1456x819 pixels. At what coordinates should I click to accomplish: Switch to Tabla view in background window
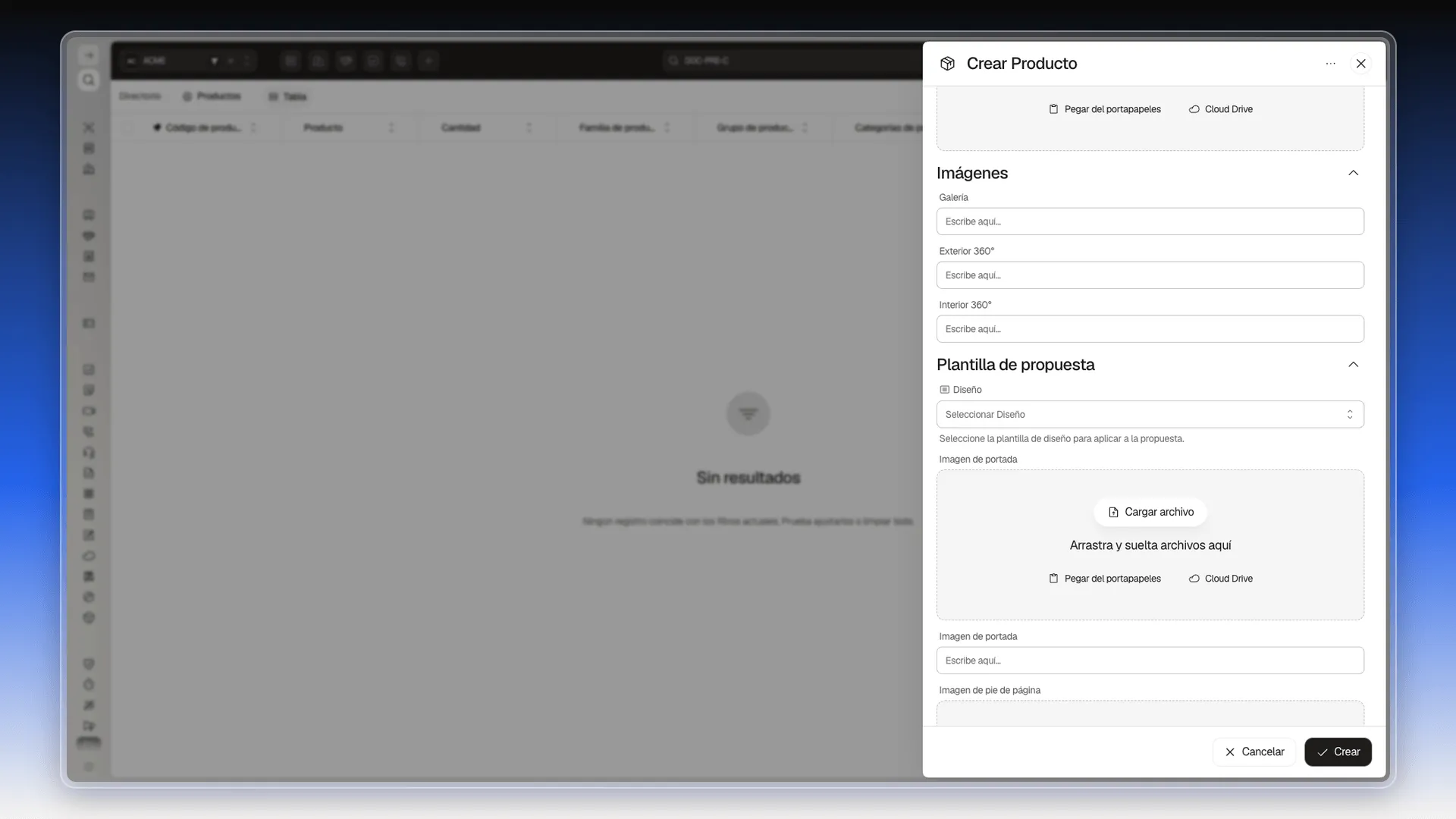point(287,96)
